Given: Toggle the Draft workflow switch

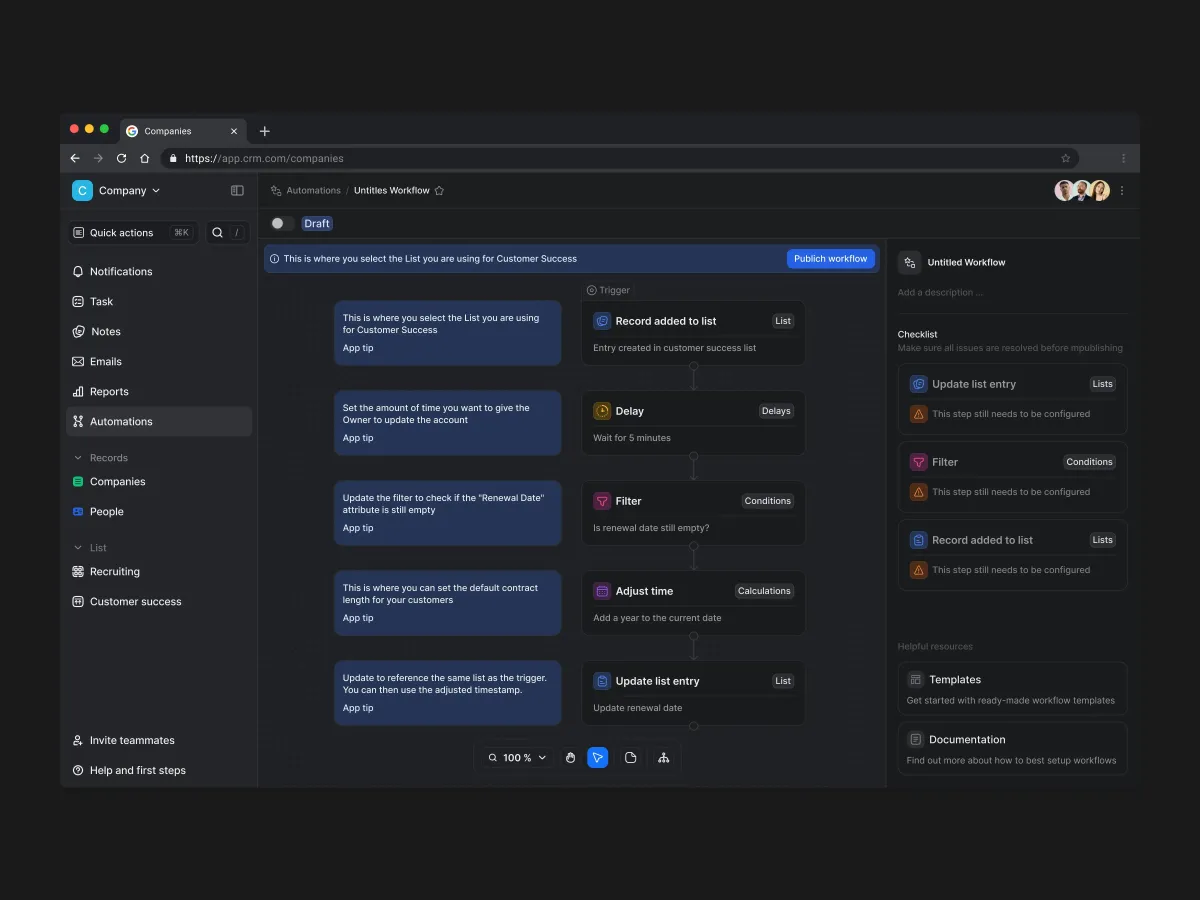Looking at the screenshot, I should pos(282,224).
